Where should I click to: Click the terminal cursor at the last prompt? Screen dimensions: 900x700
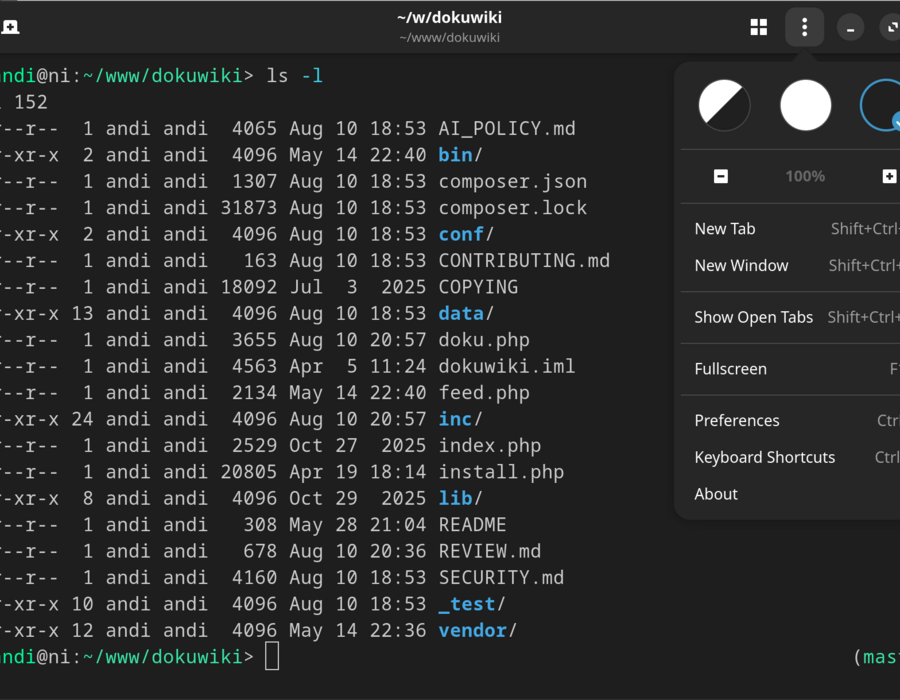point(272,656)
